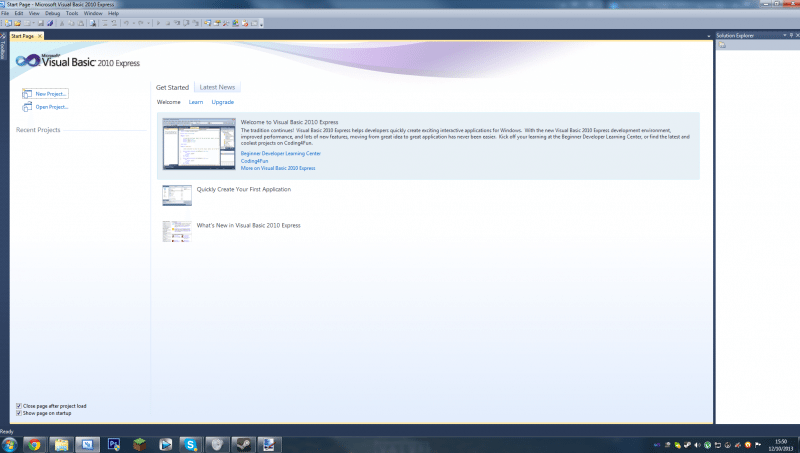Click the Cut scissors toolbar icon
Screen dimensions: 800x453
click(62, 23)
